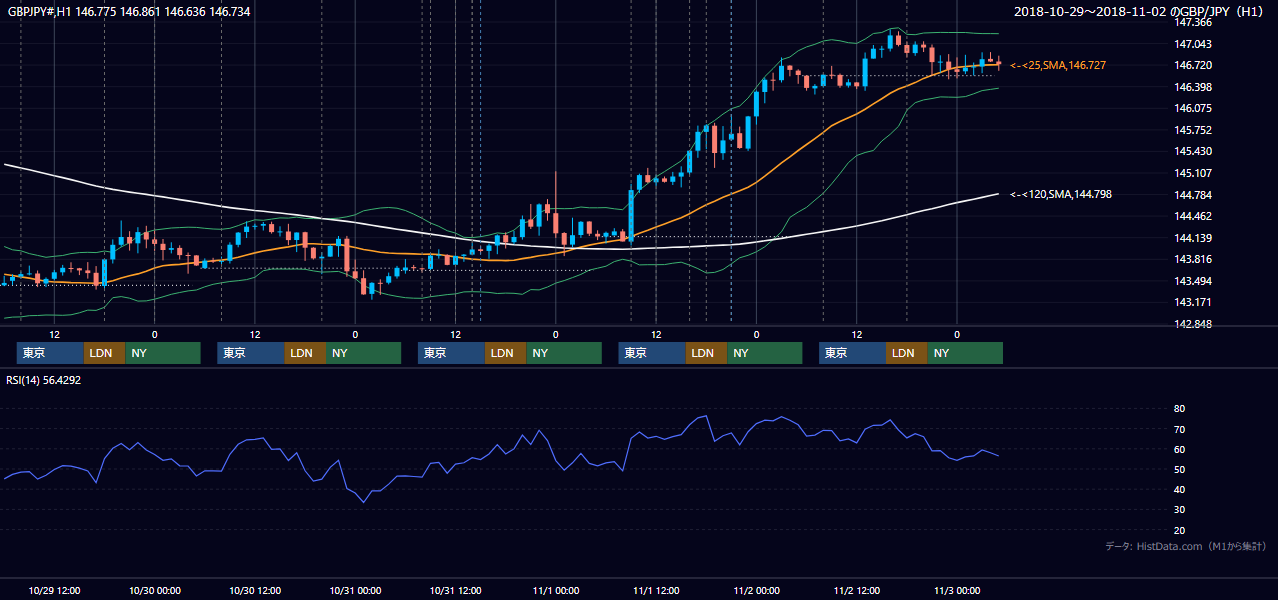Click price axis value 143.494
1278x600 pixels.
(1193, 281)
